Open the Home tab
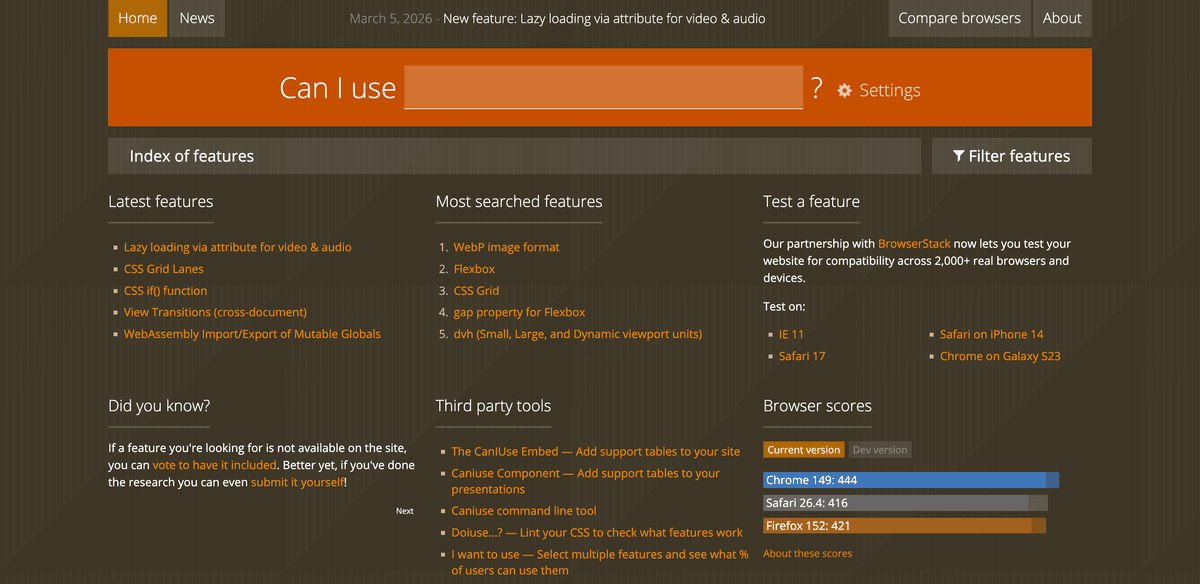The height and width of the screenshot is (584, 1200). point(137,18)
